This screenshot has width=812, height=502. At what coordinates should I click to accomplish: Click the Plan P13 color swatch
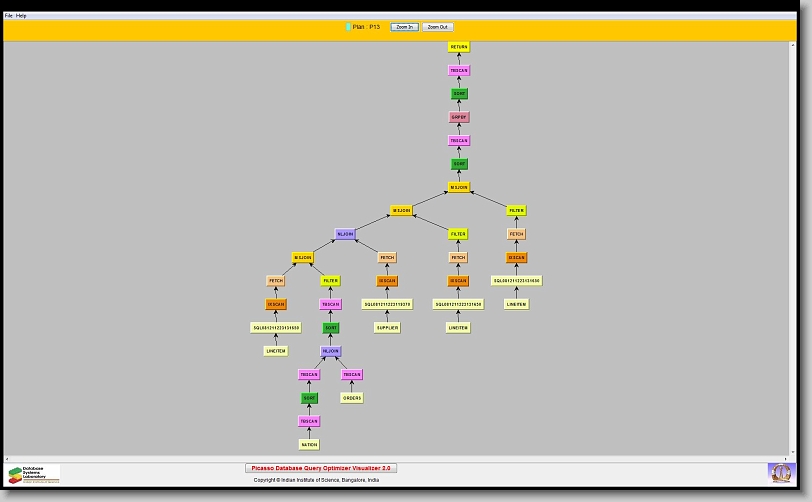pyautogui.click(x=348, y=27)
